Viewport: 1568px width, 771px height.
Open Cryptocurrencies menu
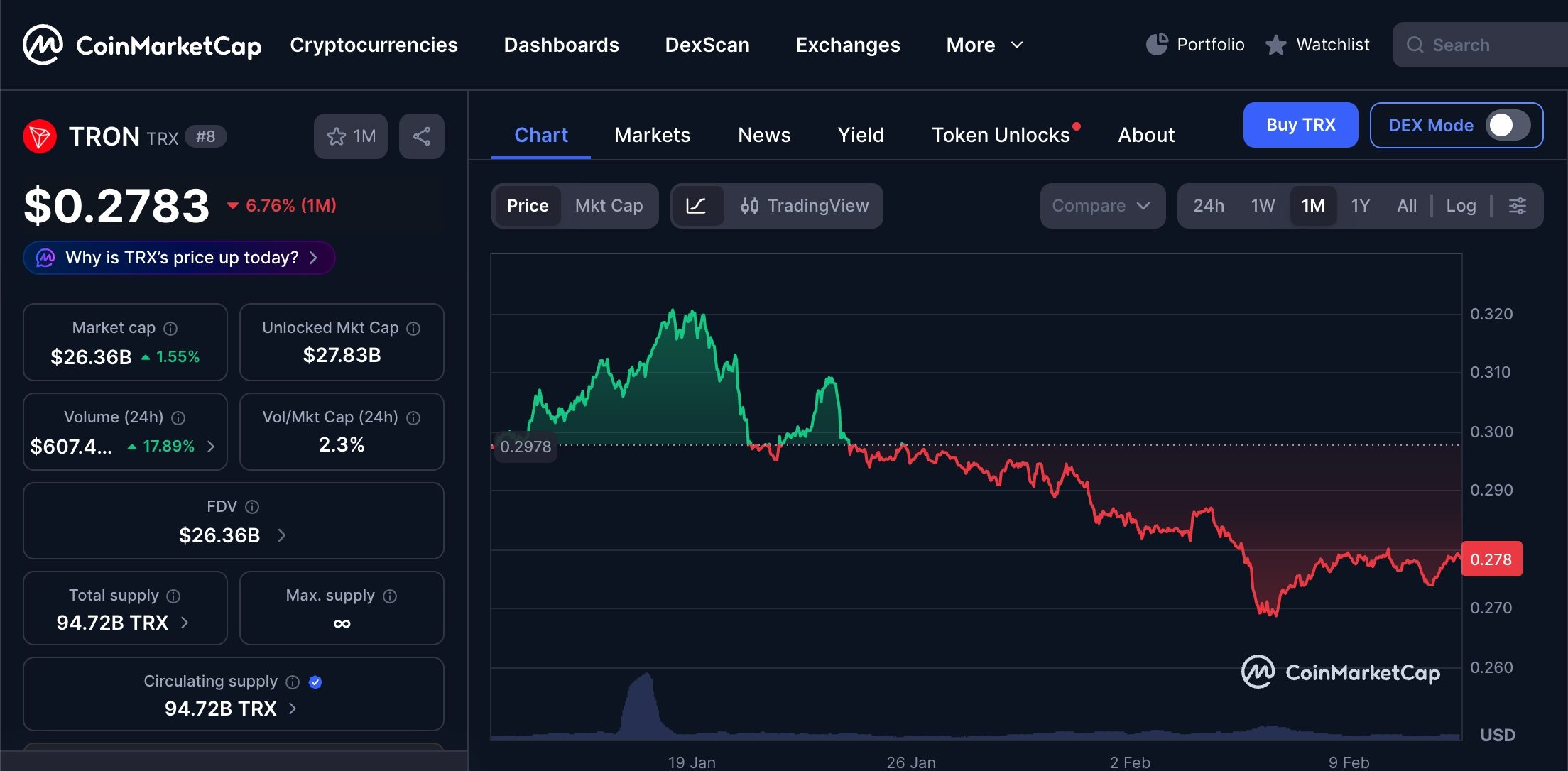374,45
